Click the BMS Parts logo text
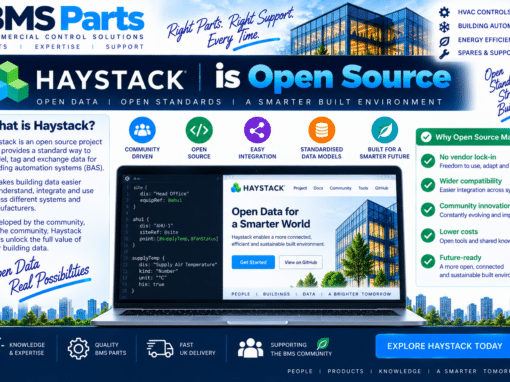The image size is (510, 382). click(72, 18)
